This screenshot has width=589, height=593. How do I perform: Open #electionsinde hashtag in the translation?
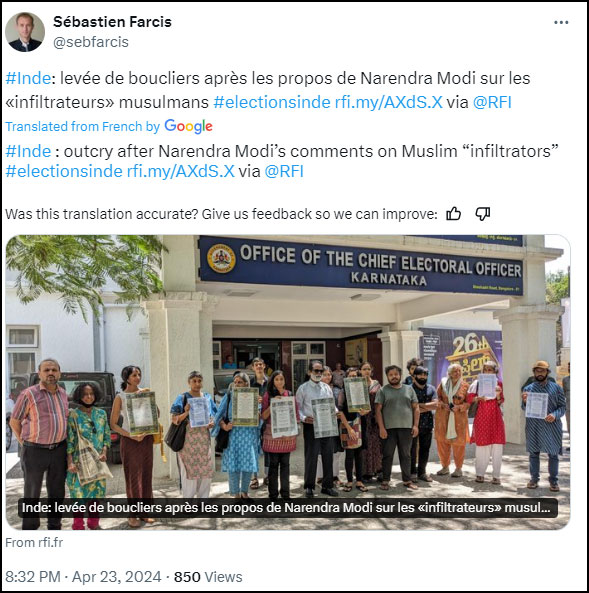click(64, 171)
